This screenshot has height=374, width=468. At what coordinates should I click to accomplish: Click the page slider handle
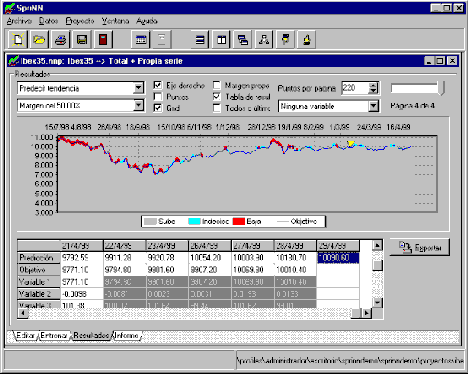click(441, 88)
